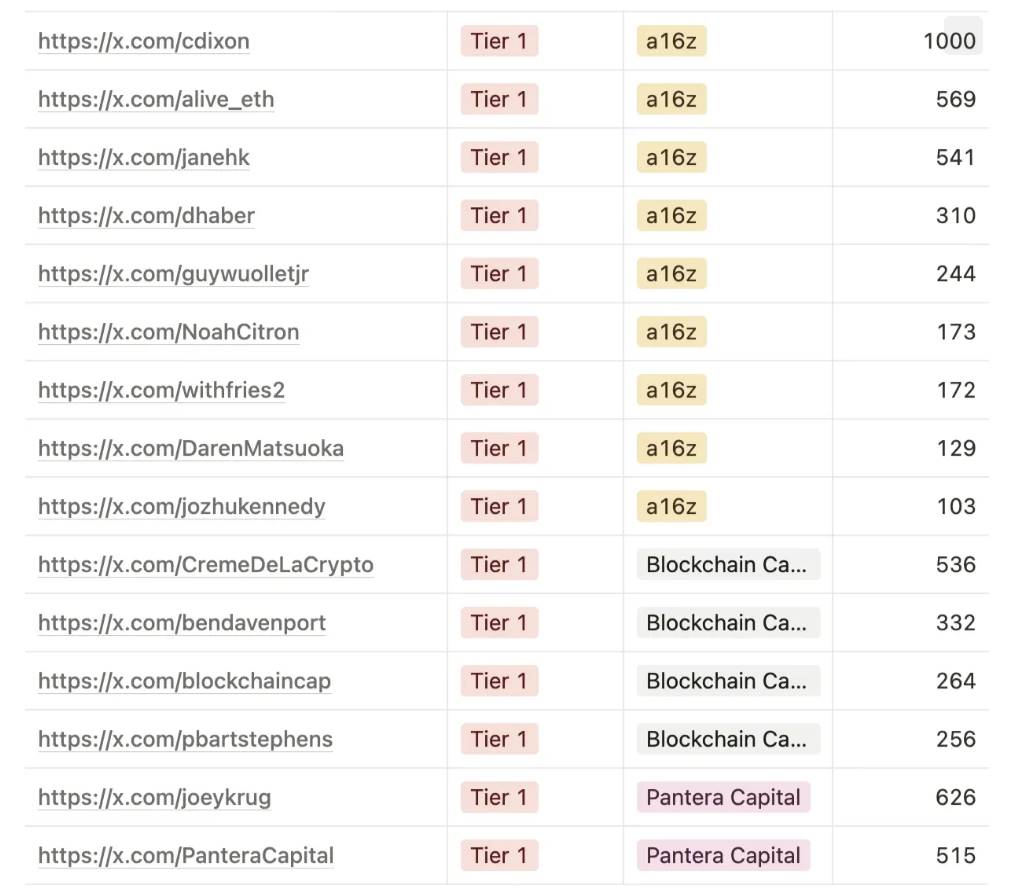
Task: Open Pantera Capital tag in joeykrug row
Action: [723, 798]
